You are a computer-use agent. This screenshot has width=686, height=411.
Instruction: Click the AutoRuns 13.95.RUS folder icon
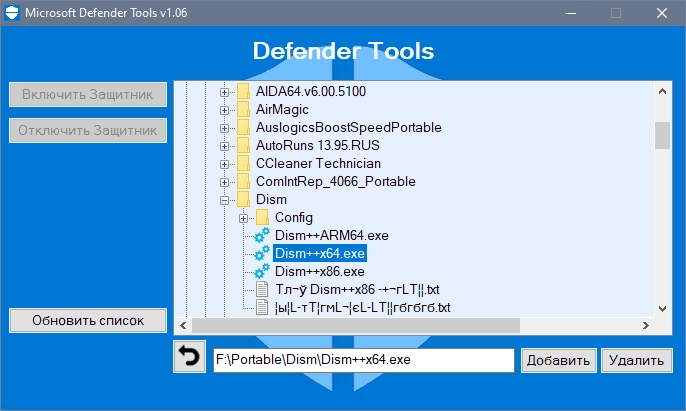[x=243, y=145]
